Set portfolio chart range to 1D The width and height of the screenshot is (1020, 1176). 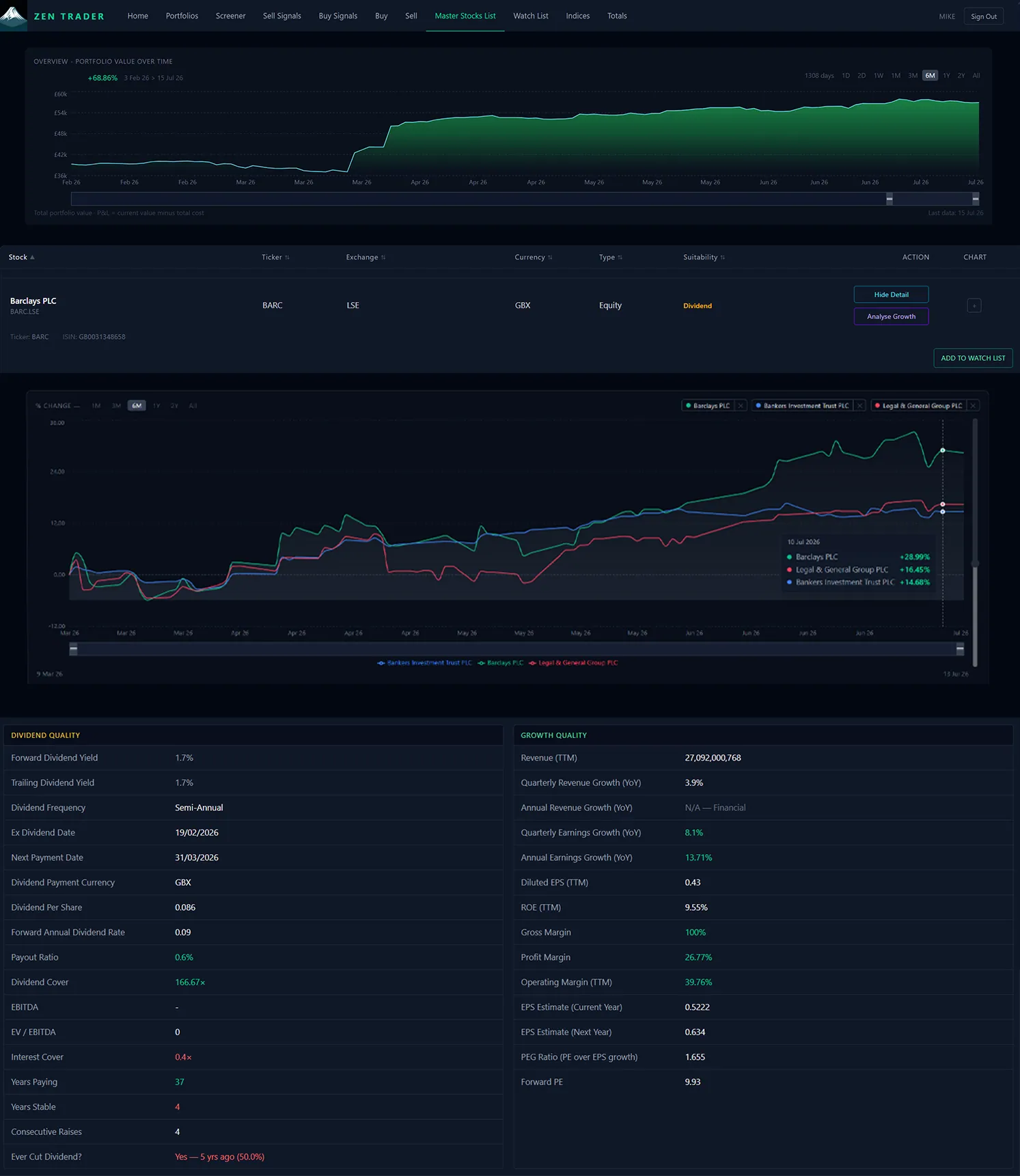click(846, 76)
